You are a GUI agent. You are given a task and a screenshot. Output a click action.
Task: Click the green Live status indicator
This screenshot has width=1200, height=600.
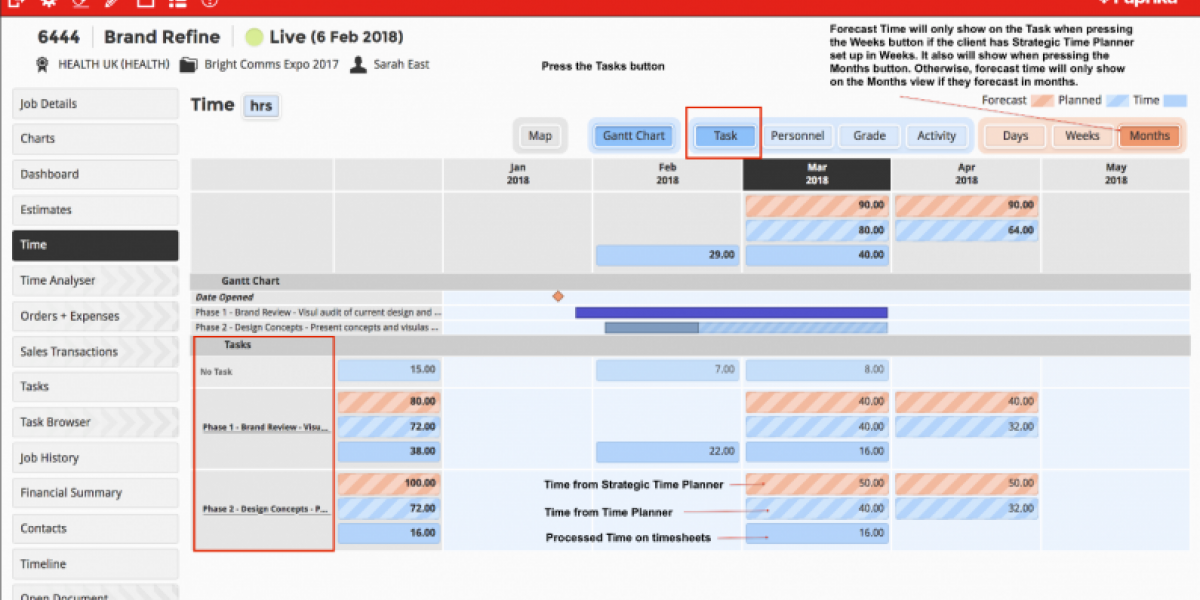[254, 38]
